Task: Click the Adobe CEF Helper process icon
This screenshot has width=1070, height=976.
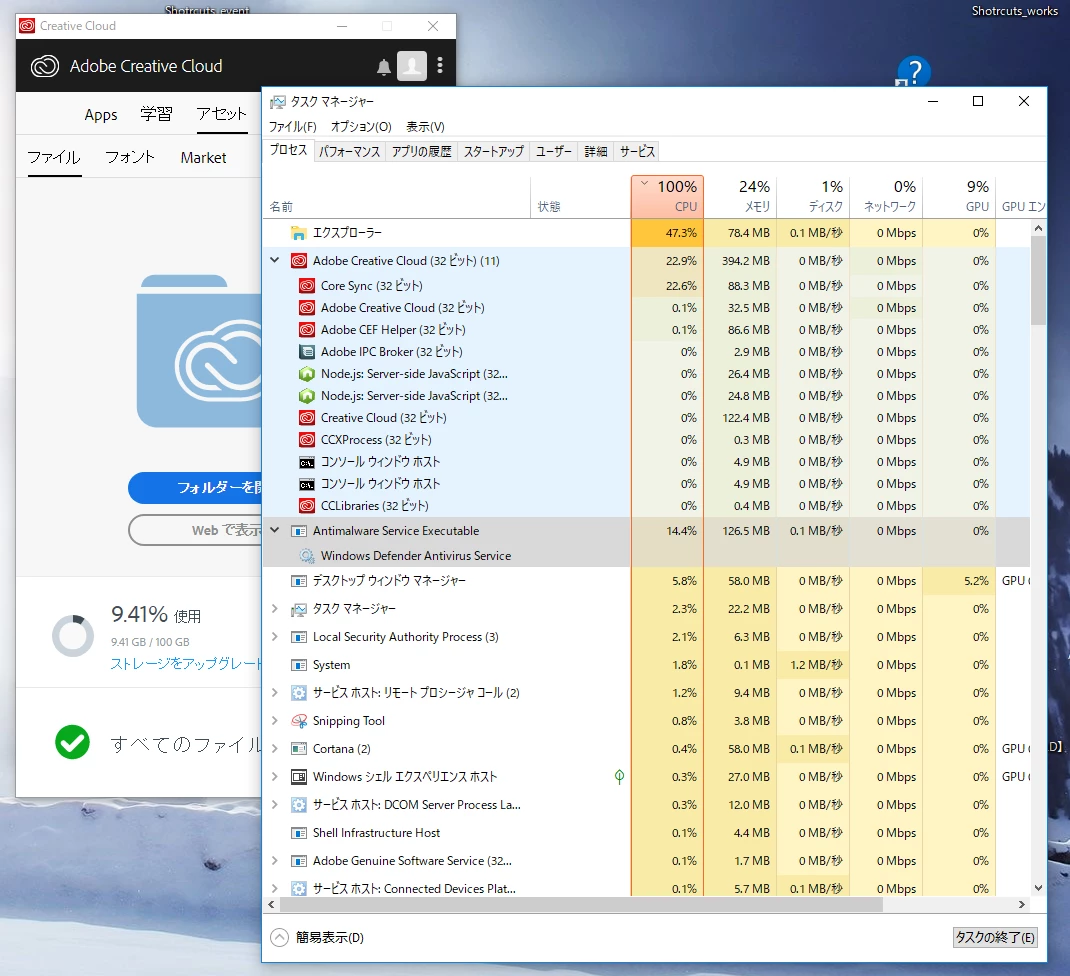Action: click(307, 330)
